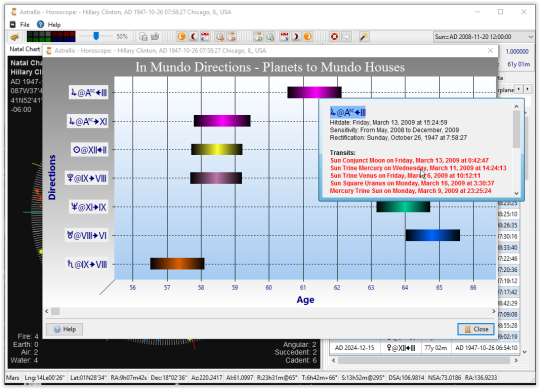Screen dimensions: 540x389
Task: Click magenta bar near age 58-59
Action: pyautogui.click(x=222, y=121)
